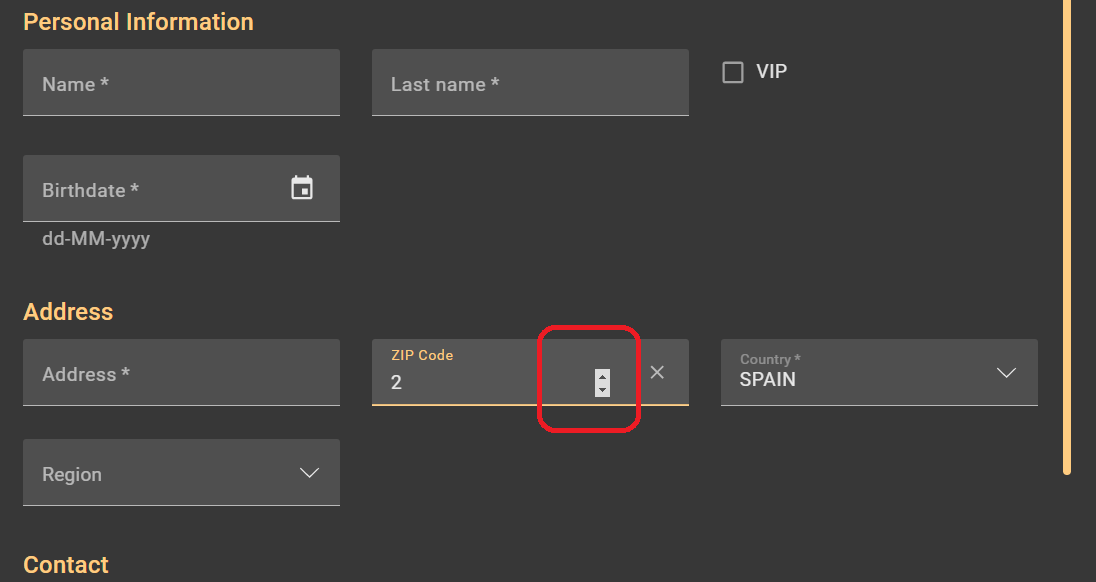The width and height of the screenshot is (1096, 582).
Task: Clear the ZIP Code field value
Action: coord(657,372)
